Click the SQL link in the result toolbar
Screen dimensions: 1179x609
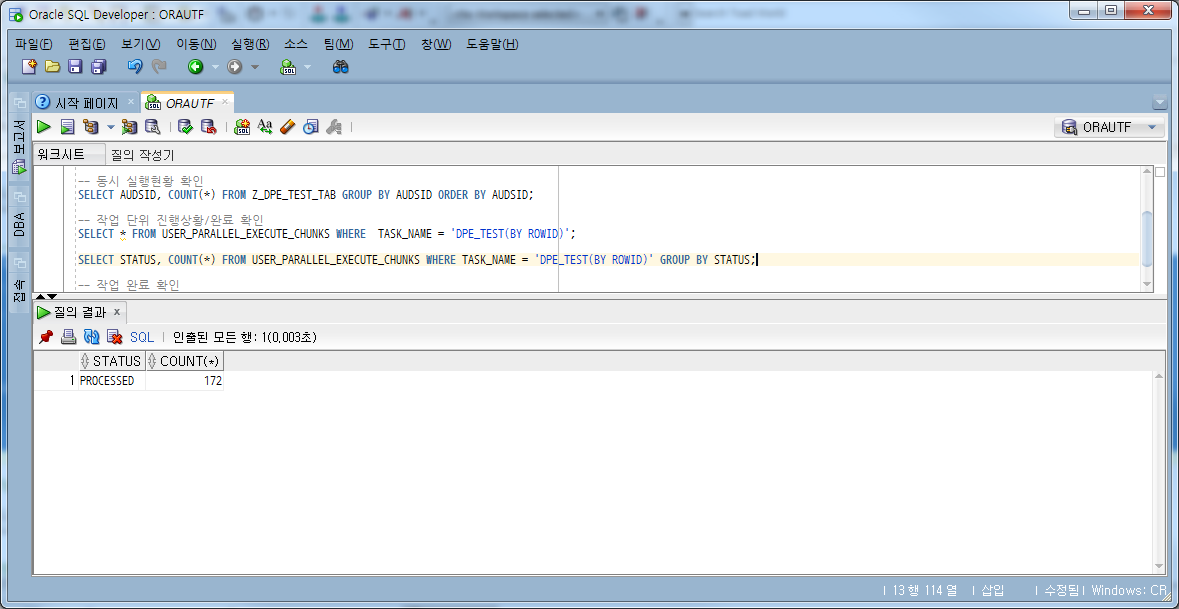pos(141,338)
